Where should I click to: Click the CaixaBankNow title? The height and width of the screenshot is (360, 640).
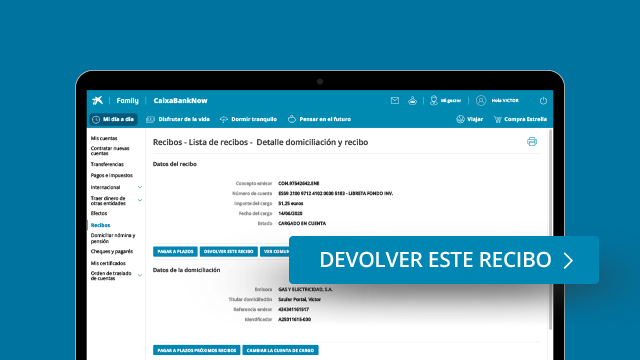[x=180, y=100]
